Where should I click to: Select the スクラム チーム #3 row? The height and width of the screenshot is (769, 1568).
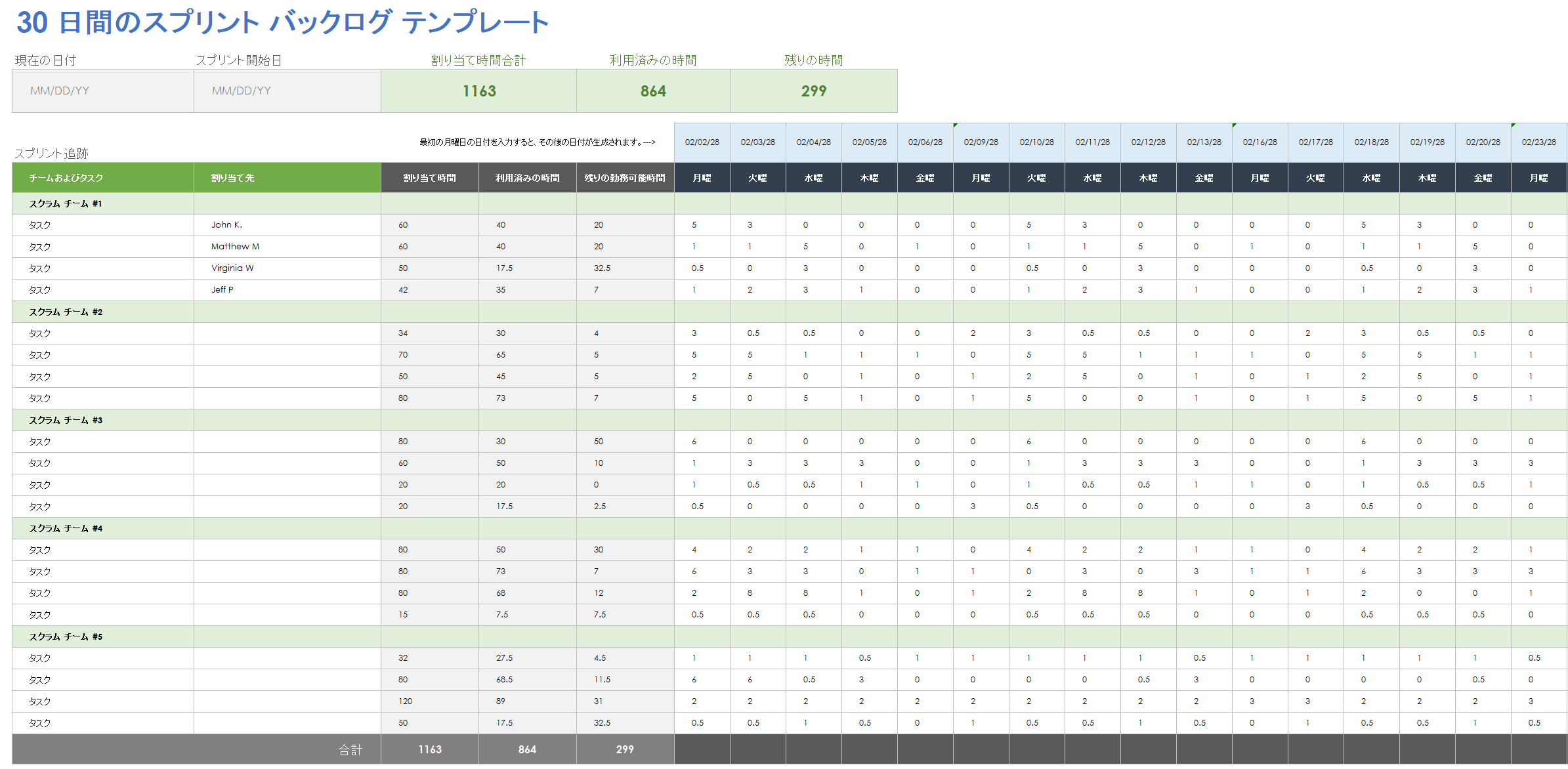click(x=790, y=420)
